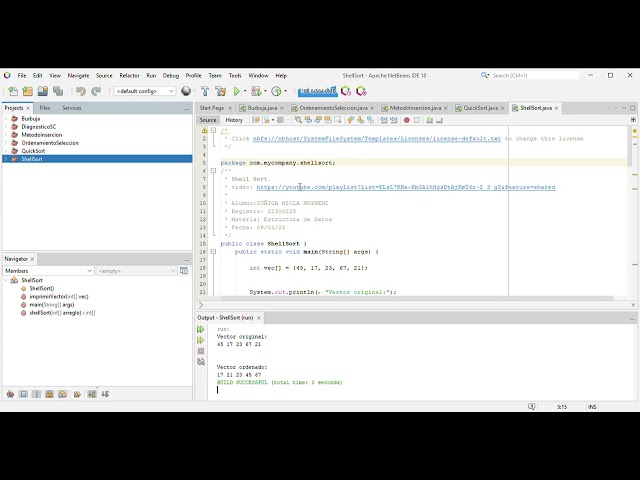Screen dimensions: 640x480
Task: Collapse the code fold at line 16
Action: pos(213,252)
